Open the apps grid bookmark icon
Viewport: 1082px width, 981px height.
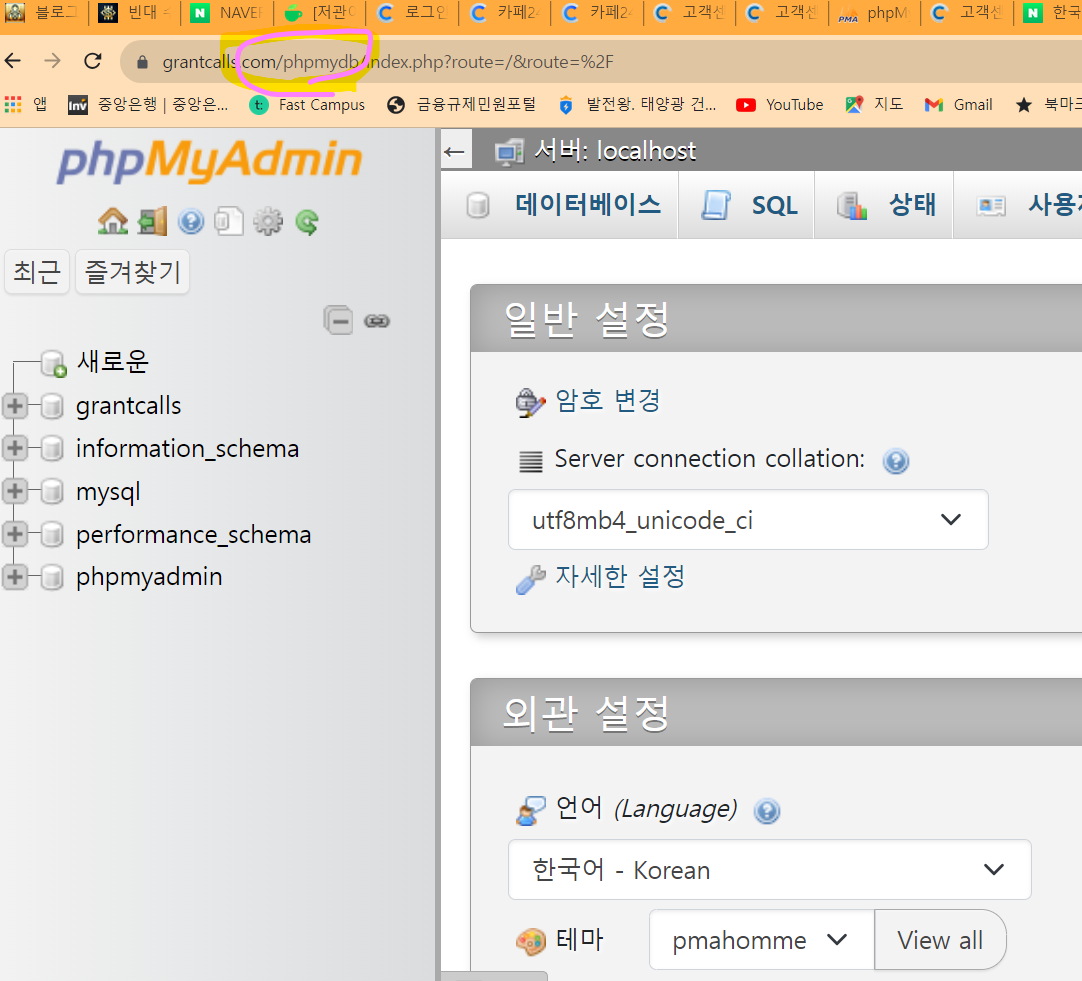pos(13,104)
